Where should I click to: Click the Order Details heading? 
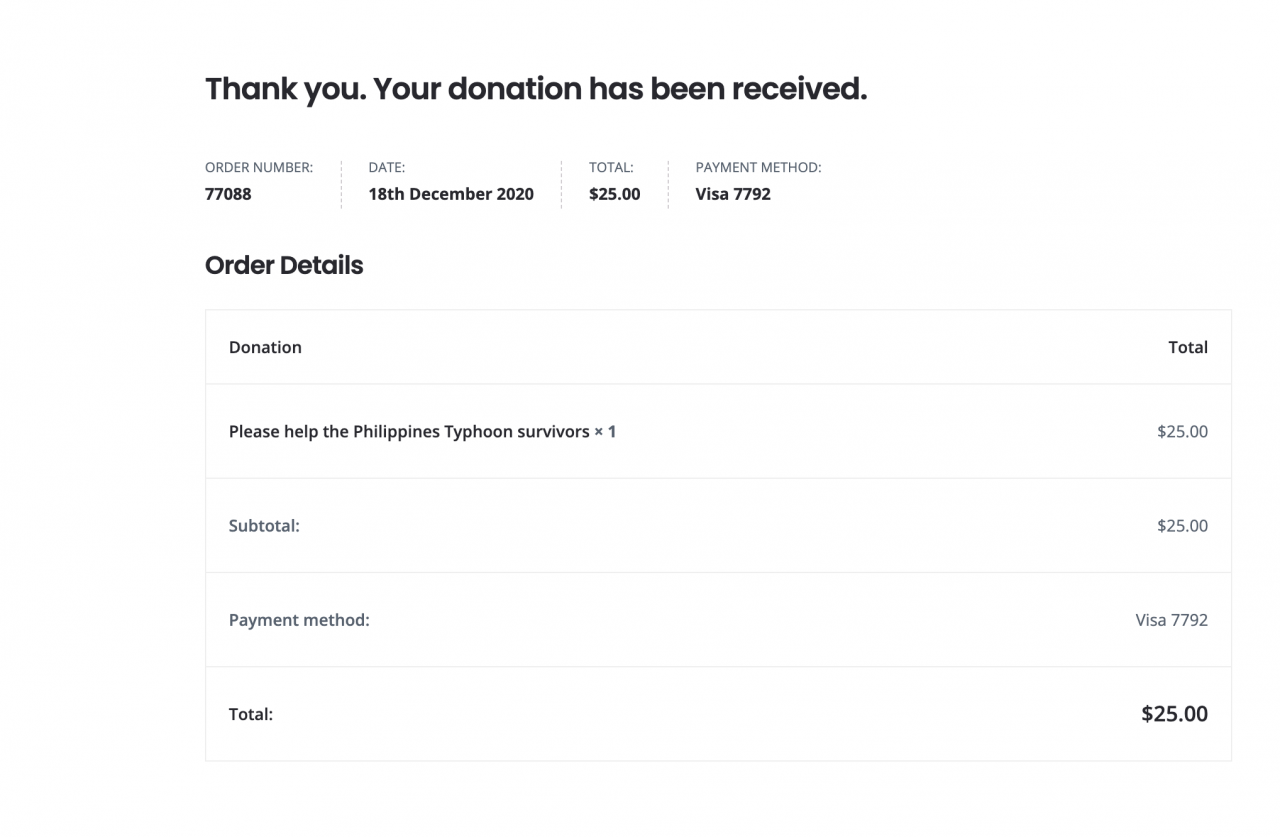tap(284, 265)
